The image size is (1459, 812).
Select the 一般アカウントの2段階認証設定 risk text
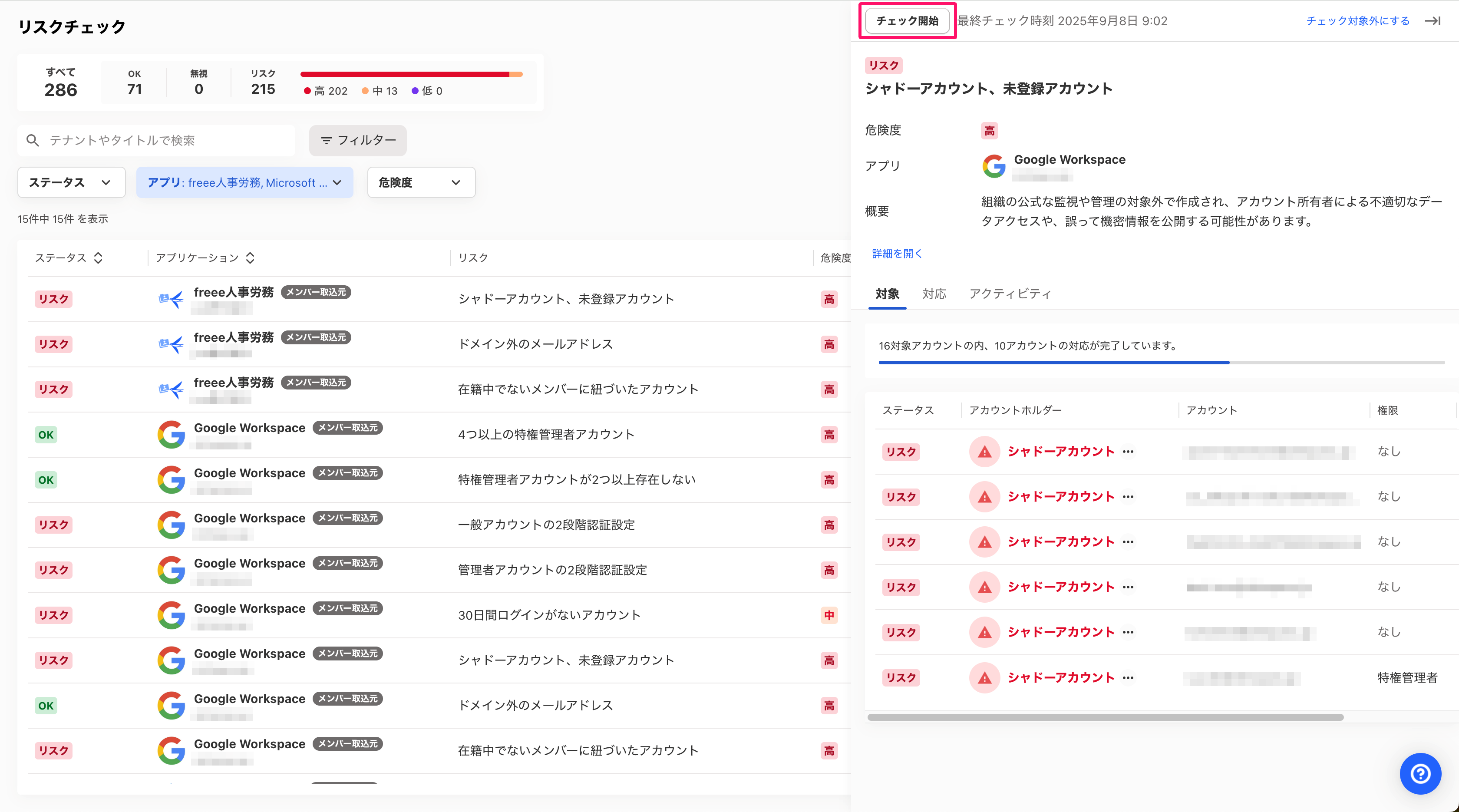pos(546,525)
